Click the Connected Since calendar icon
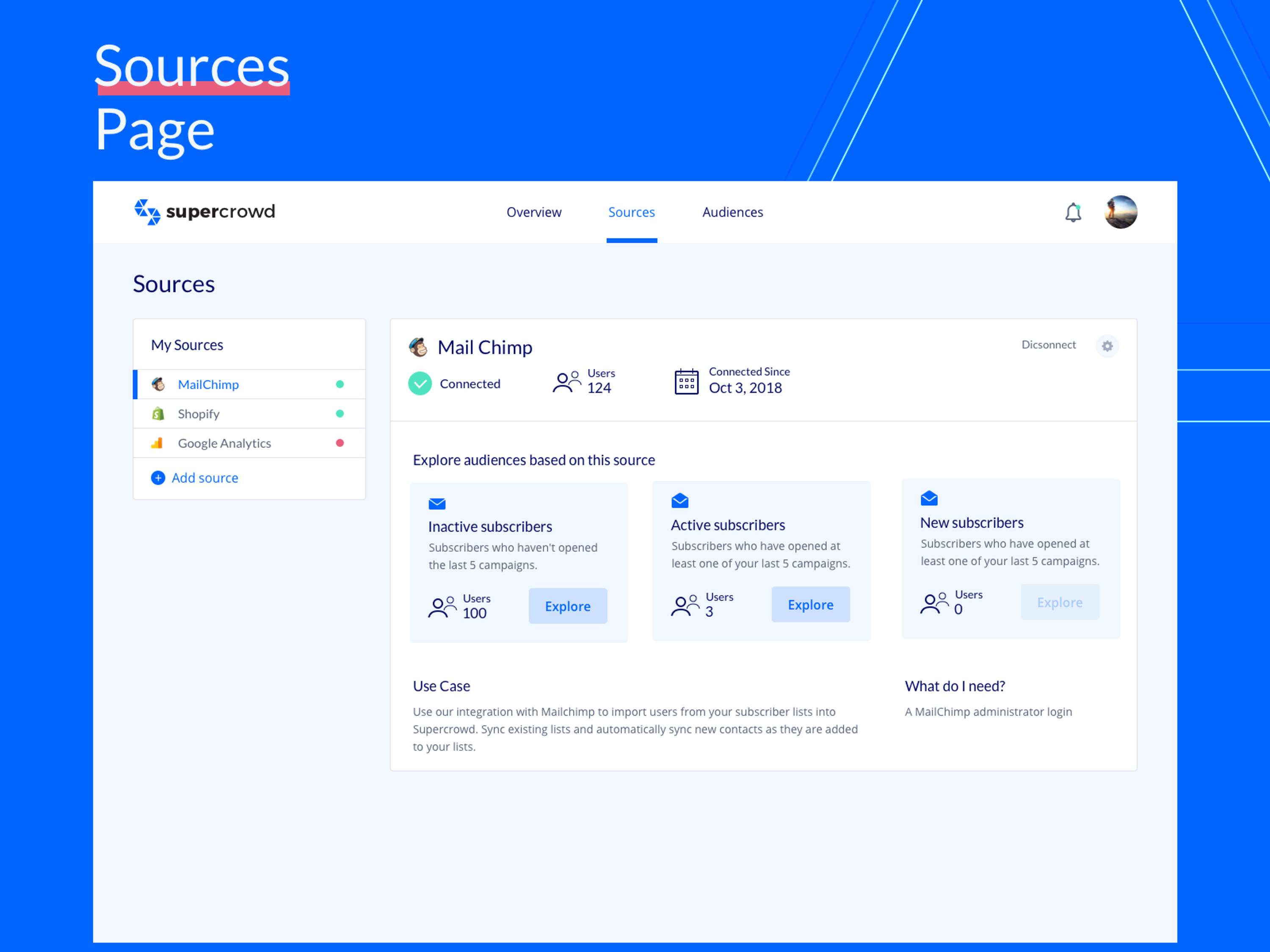 pyautogui.click(x=686, y=382)
